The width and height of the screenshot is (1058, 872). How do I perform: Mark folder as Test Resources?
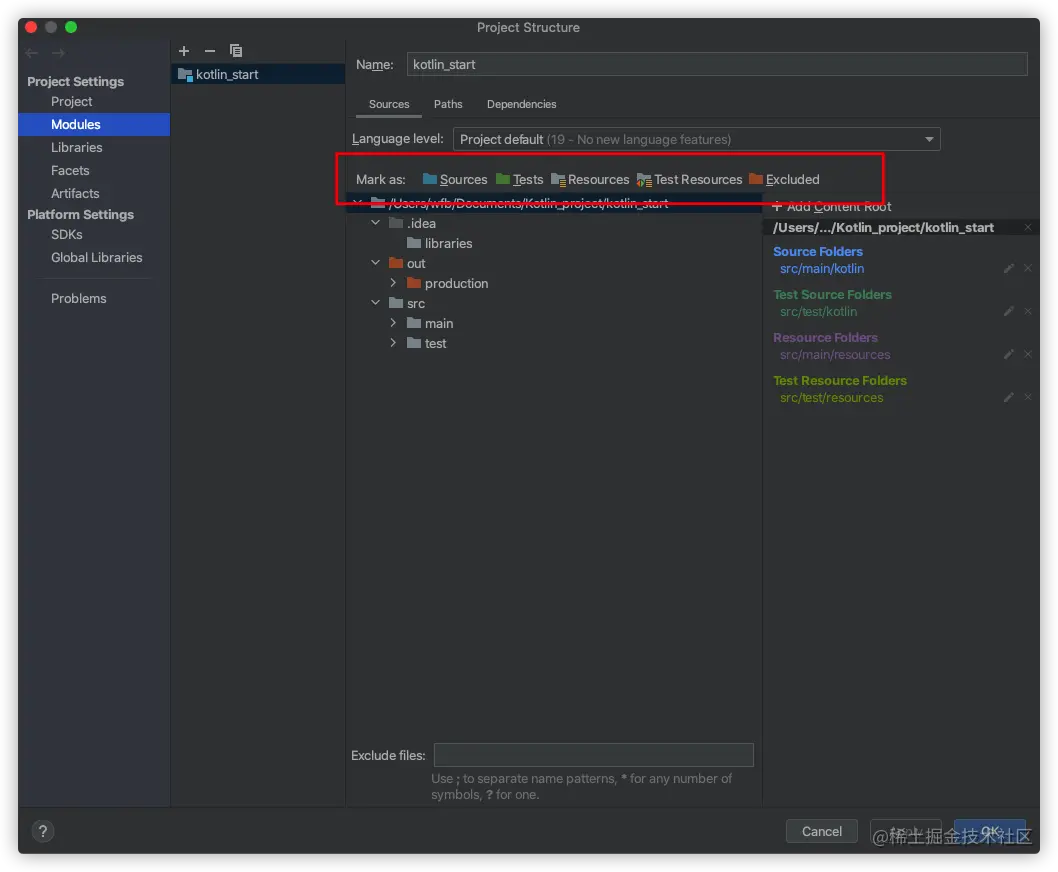coord(690,180)
